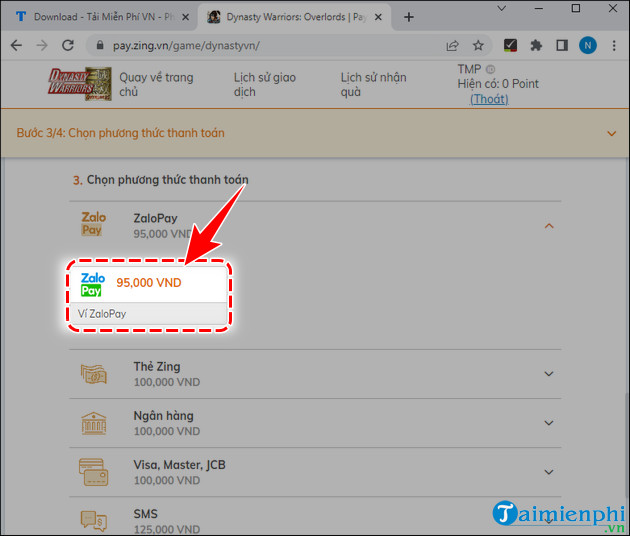Click the 125,000 VND SMS price
Screen dimensions: 630x536
coord(167,529)
